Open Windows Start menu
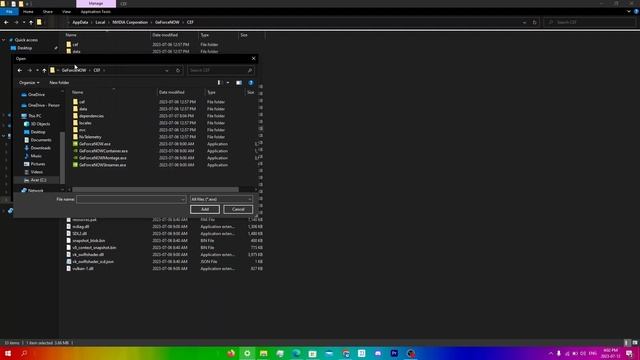Viewport: 640px width, 360px height. click(8, 353)
